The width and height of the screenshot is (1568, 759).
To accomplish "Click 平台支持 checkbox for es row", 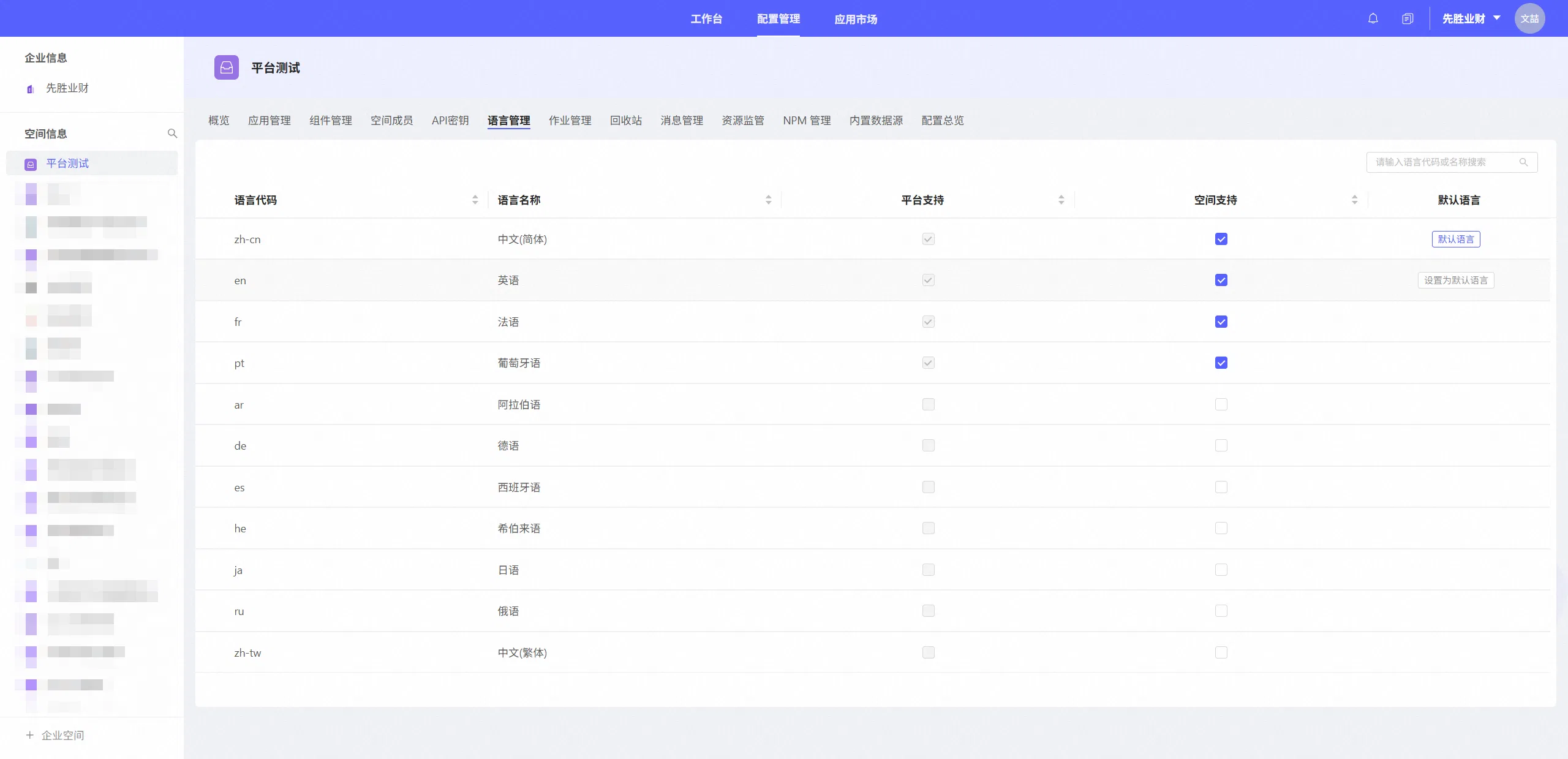I will click(928, 487).
